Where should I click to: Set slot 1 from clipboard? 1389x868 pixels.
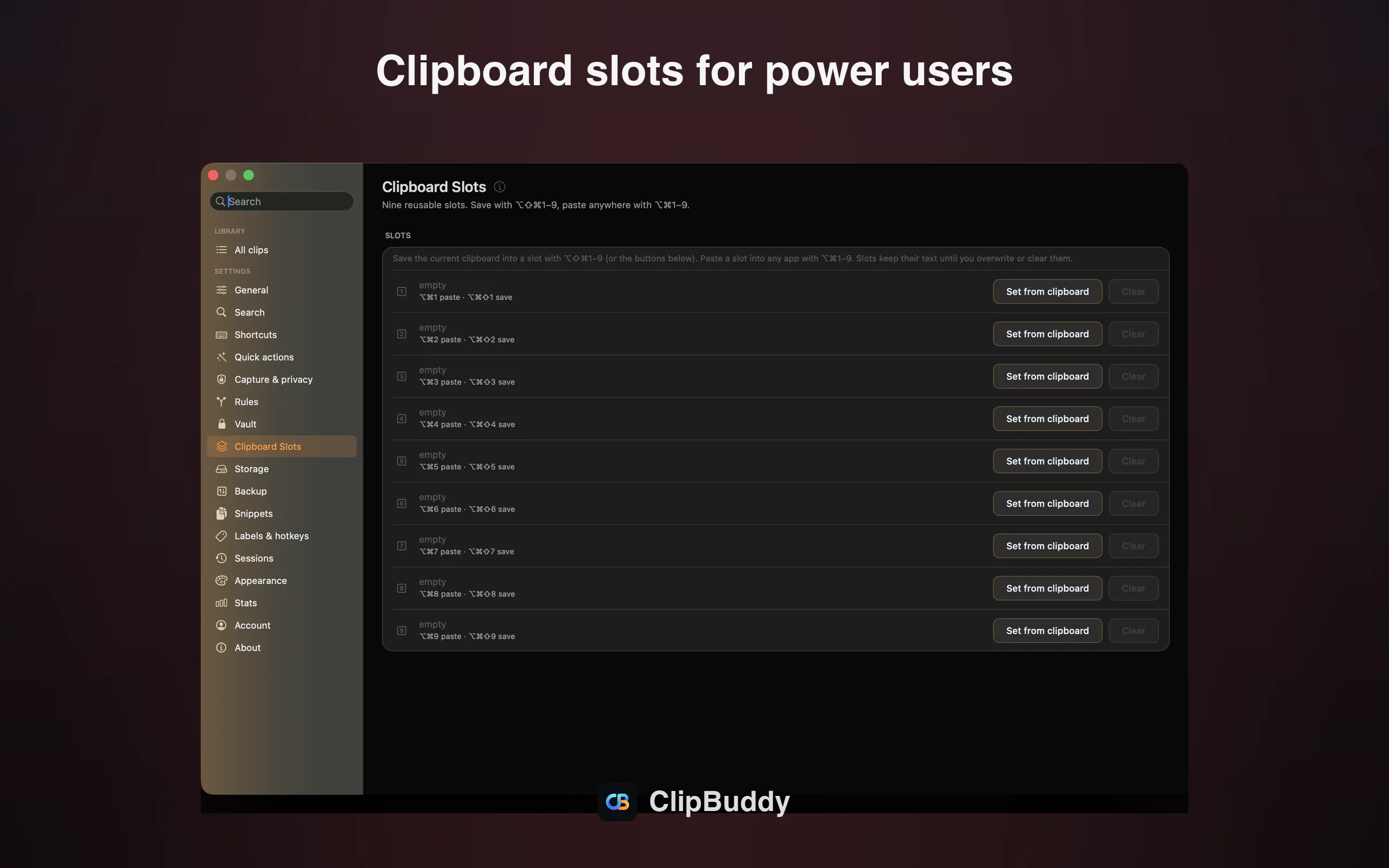point(1047,292)
